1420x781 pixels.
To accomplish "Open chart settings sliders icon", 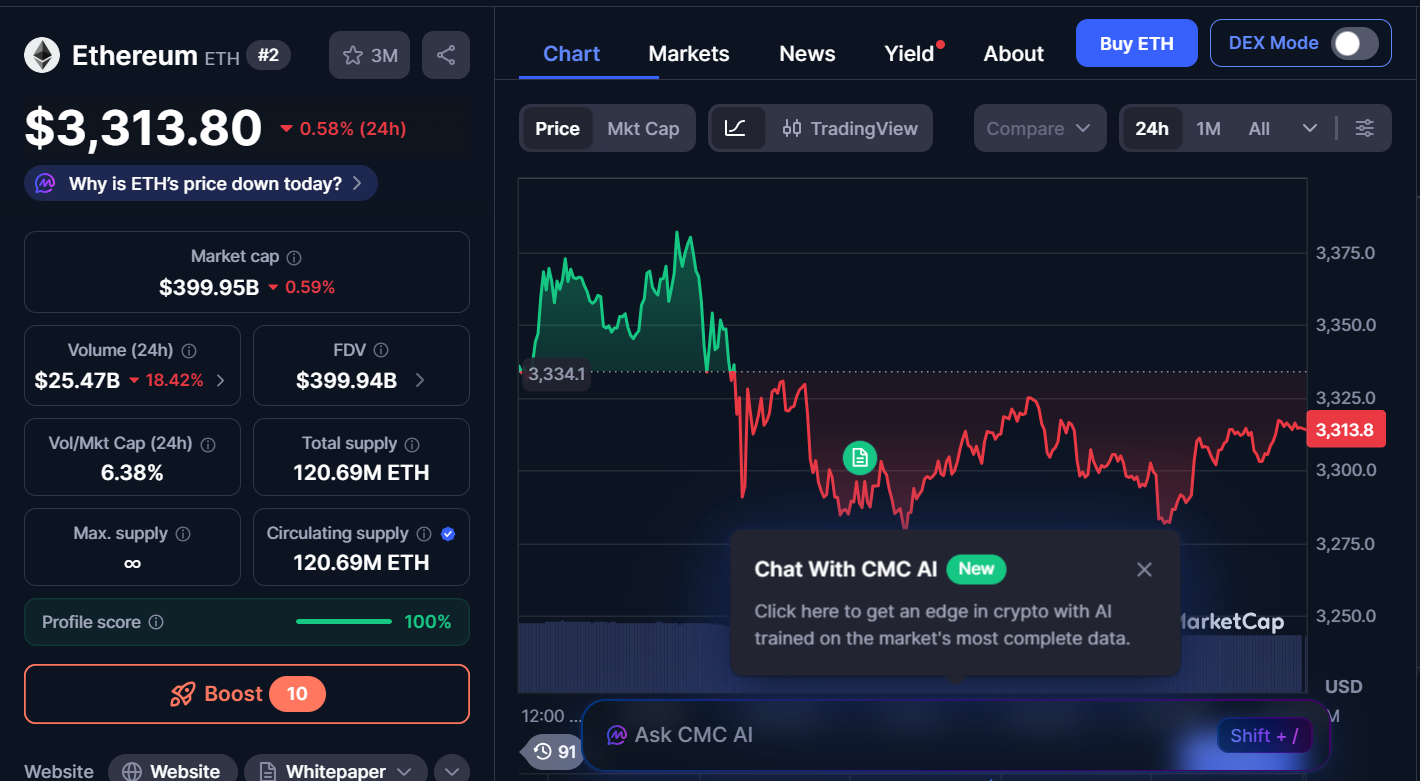I will [1364, 128].
